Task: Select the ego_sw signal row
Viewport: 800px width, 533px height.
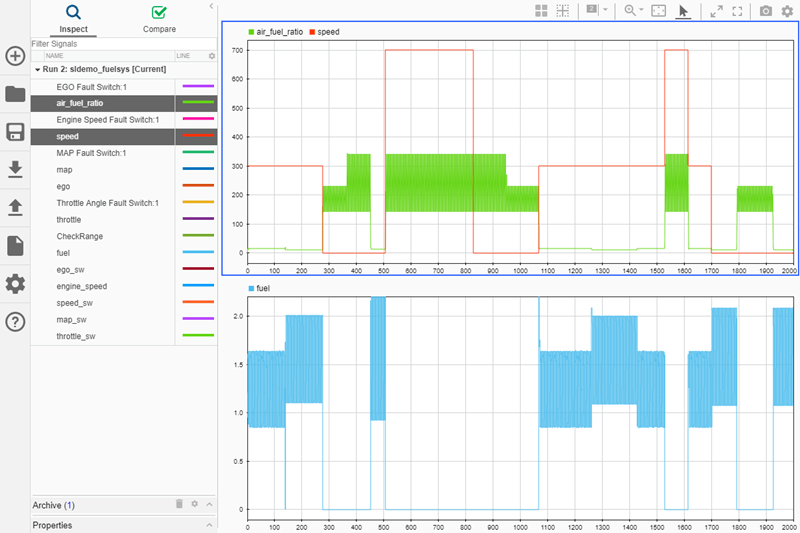Action: [x=124, y=270]
